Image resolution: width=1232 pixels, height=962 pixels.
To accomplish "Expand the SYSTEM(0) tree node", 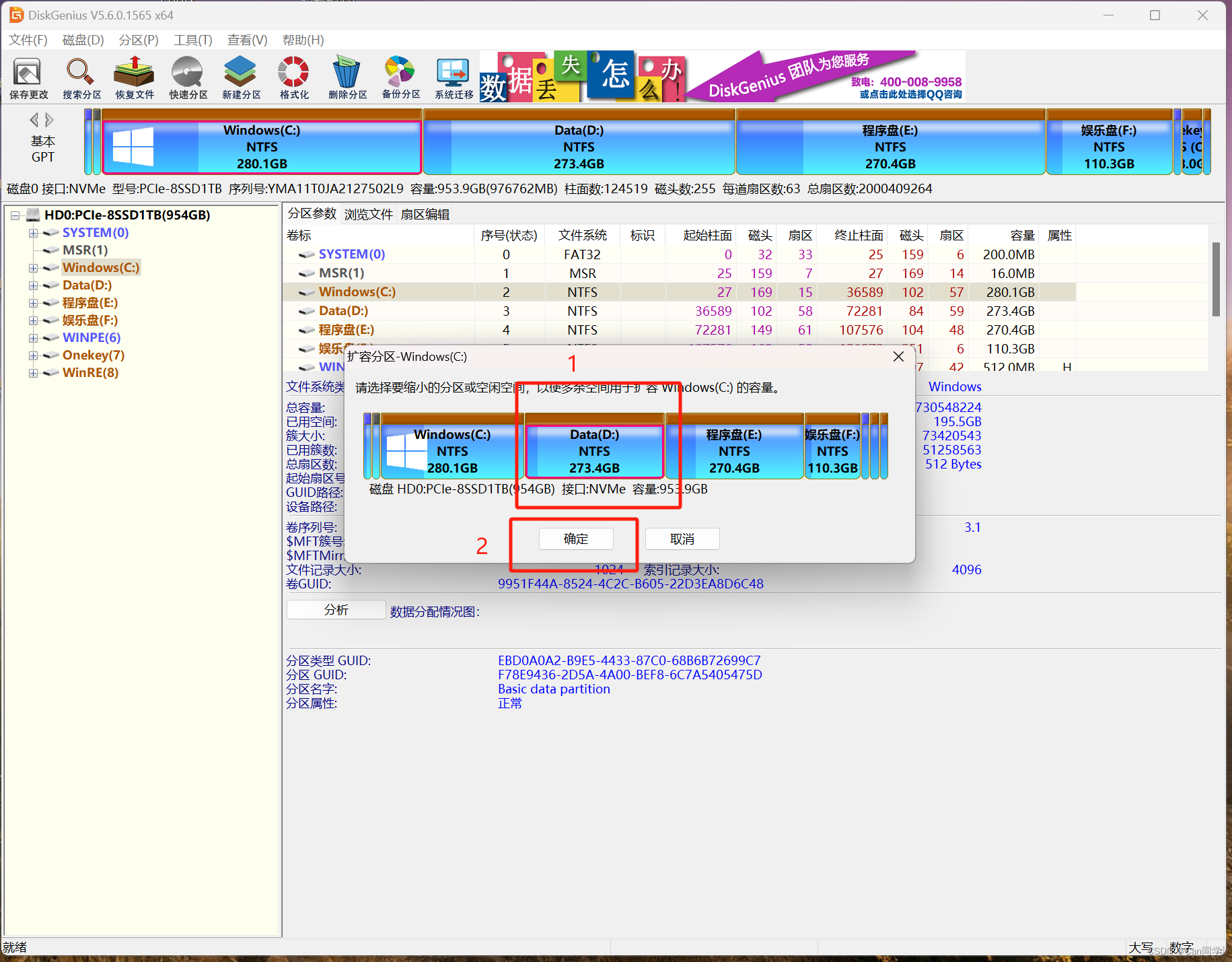I will [33, 233].
